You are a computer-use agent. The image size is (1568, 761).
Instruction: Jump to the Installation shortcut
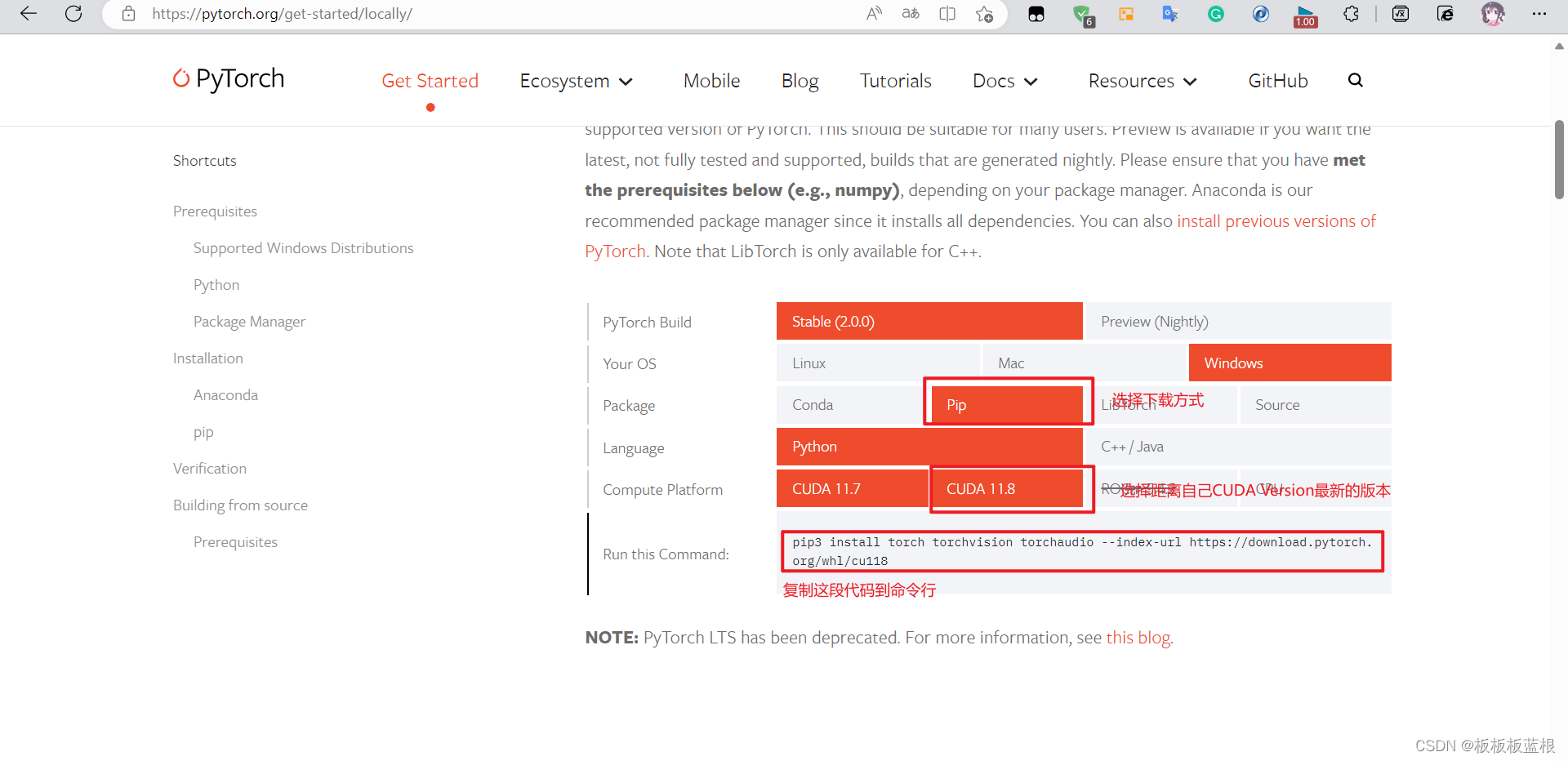207,358
